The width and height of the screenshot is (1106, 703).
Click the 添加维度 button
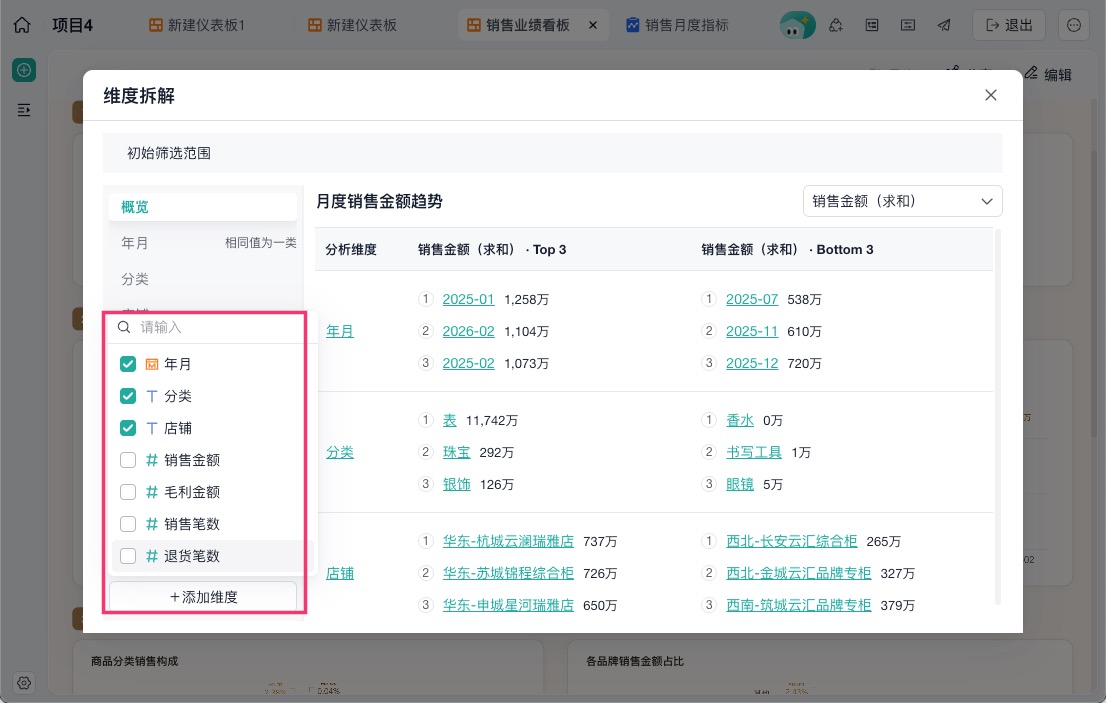tap(203, 597)
